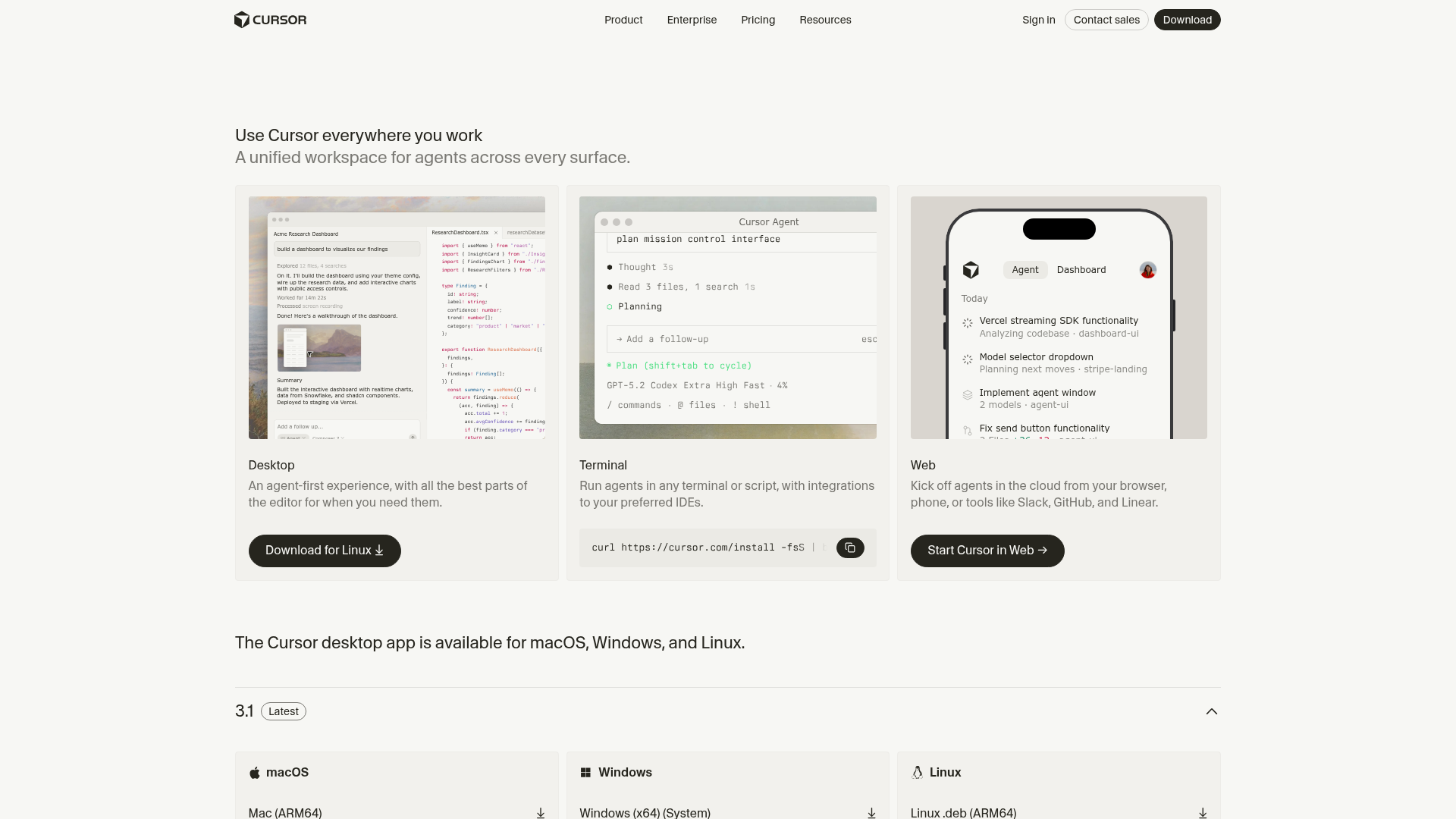Click the 3.1 version number
The width and height of the screenshot is (1456, 819).
point(244,711)
